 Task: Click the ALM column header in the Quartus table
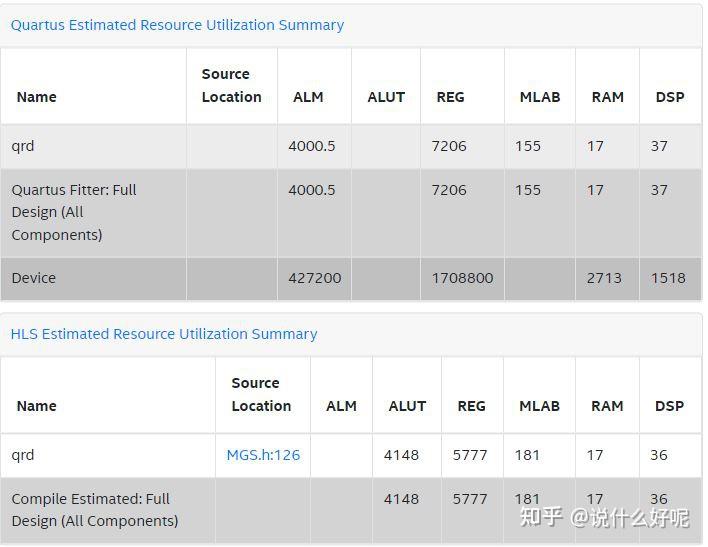[x=308, y=97]
